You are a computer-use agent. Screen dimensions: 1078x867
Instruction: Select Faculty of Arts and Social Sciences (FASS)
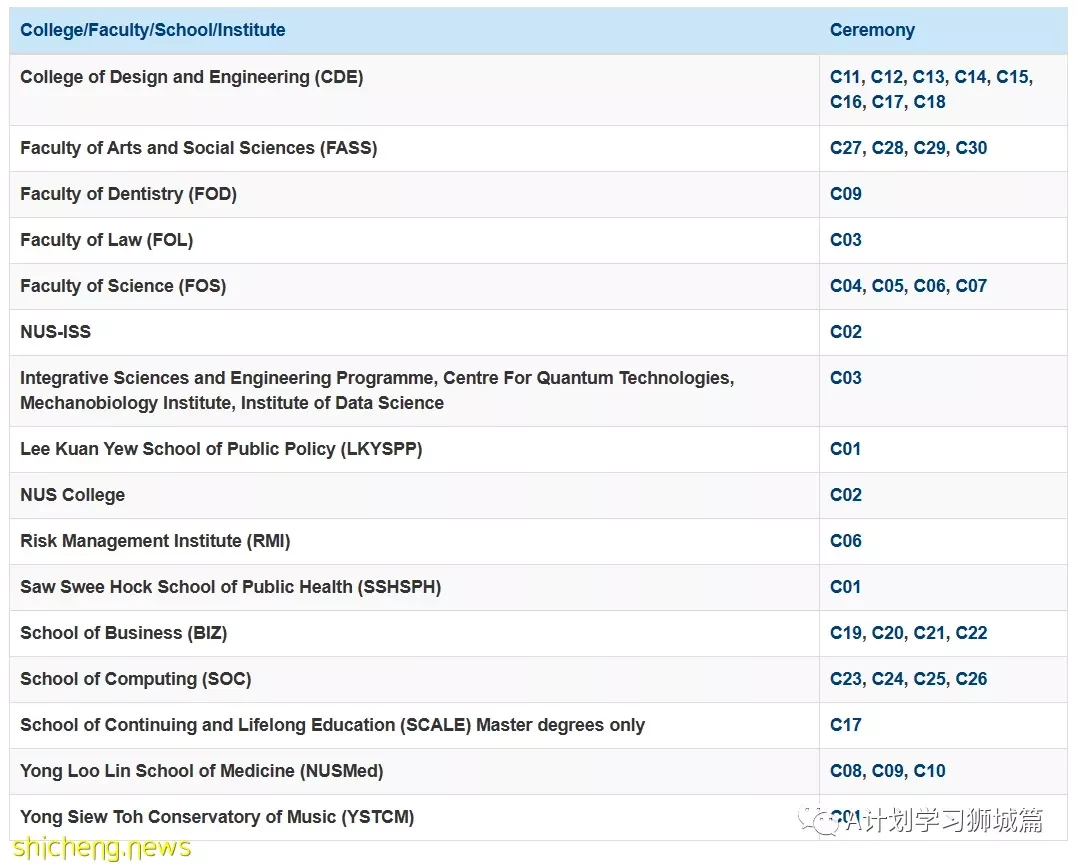click(x=199, y=148)
